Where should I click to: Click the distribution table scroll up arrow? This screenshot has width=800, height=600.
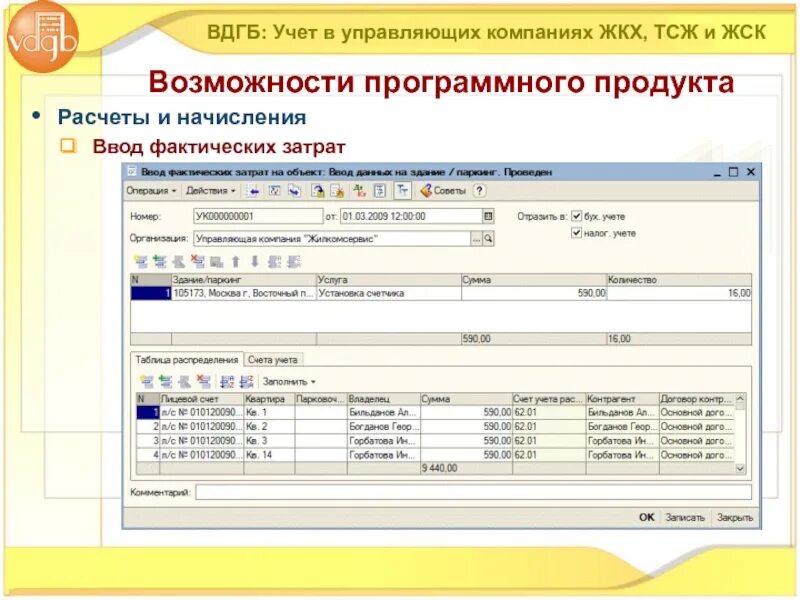pos(740,399)
